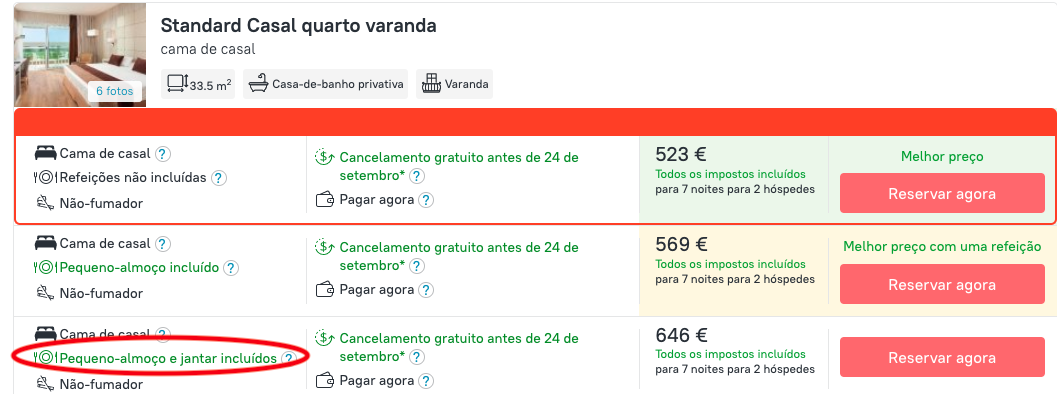This screenshot has height=394, width=1057.
Task: Click the Não-fumador icon in first offer
Action: (45, 202)
